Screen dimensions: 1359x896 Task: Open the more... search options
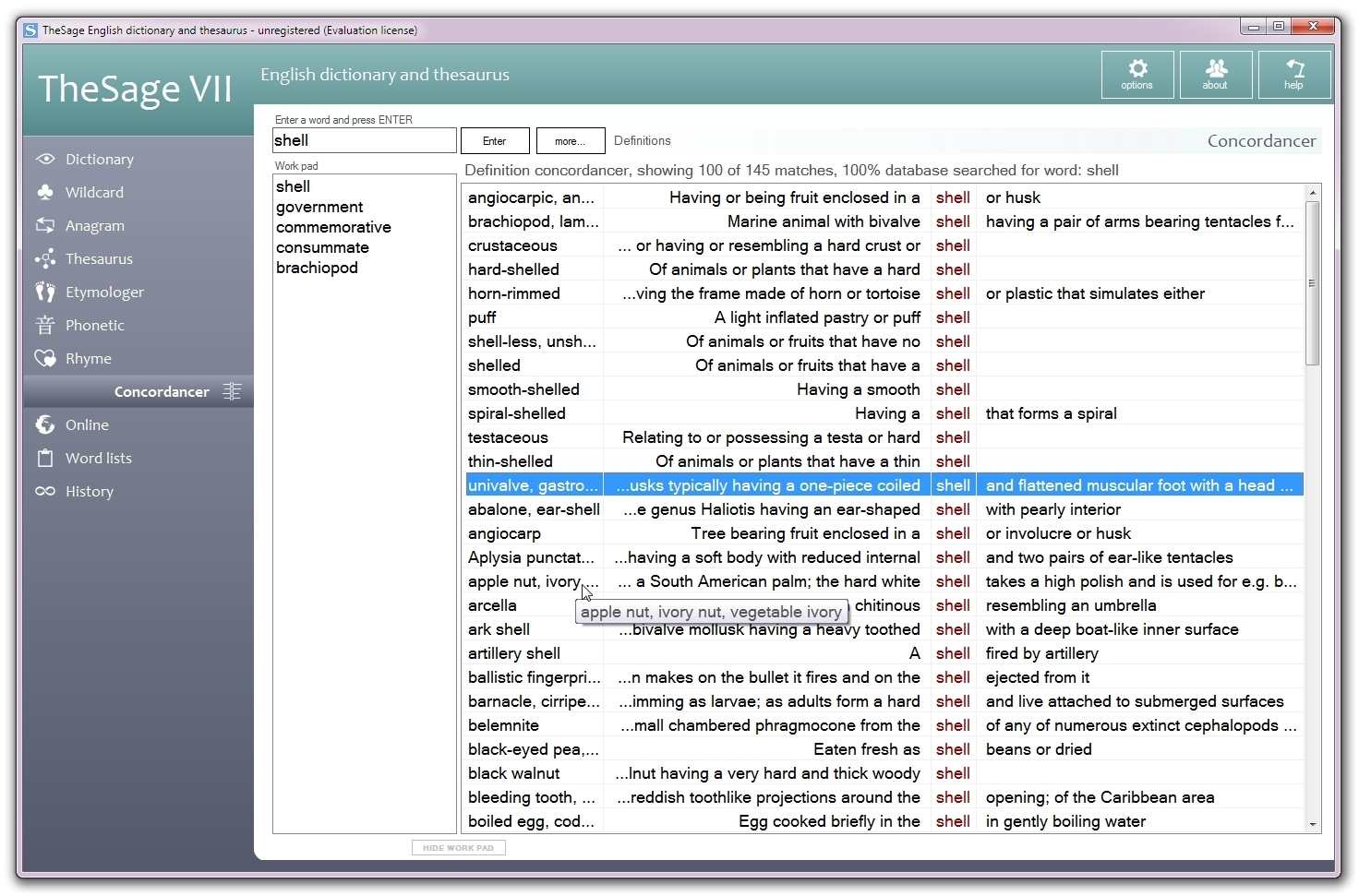571,140
